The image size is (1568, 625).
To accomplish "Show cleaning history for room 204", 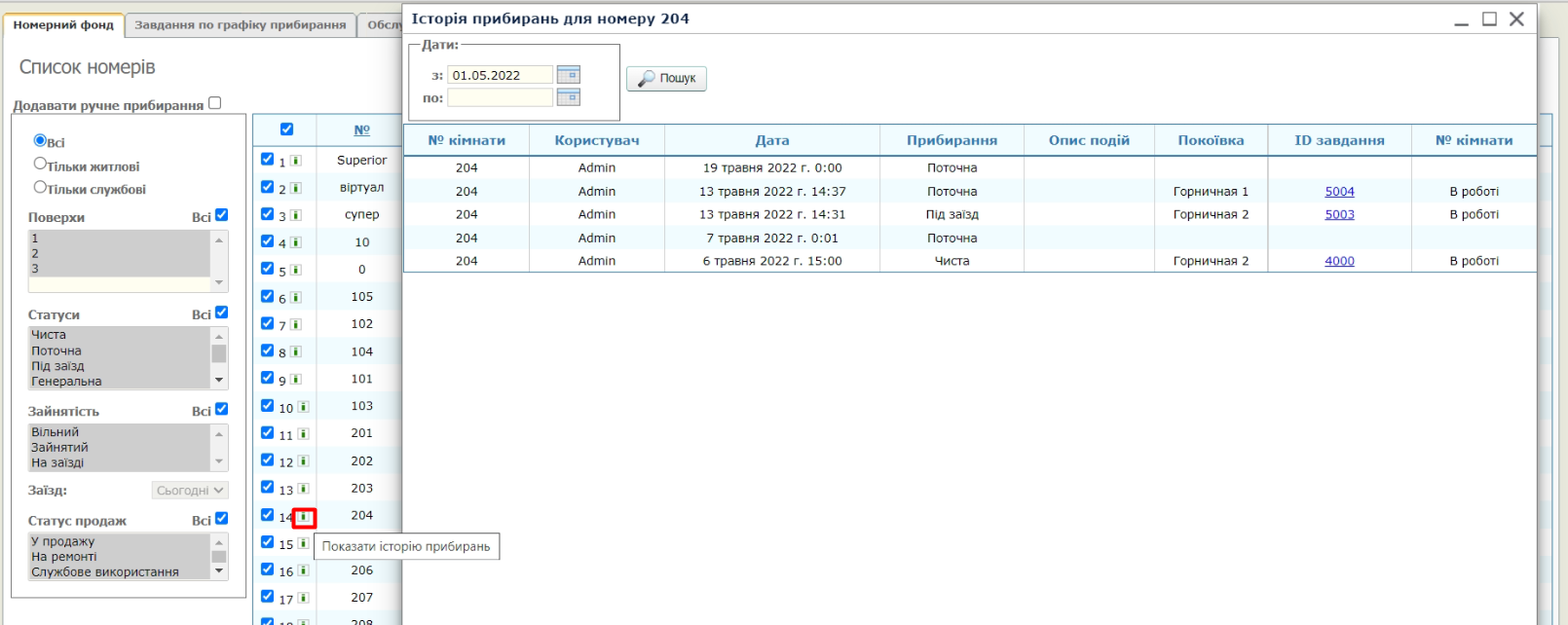I will [304, 517].
